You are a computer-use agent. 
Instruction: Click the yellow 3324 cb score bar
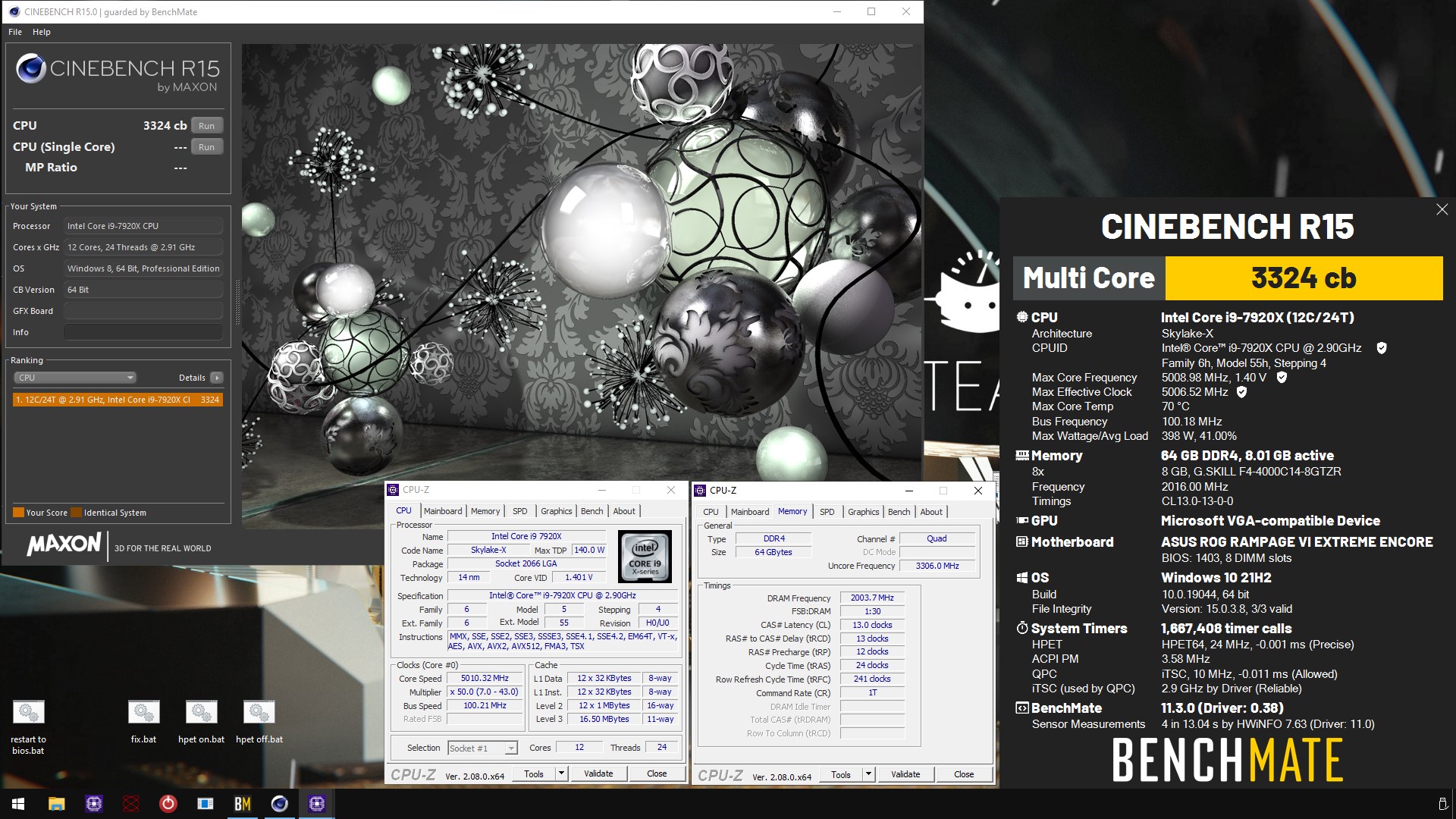[x=1304, y=278]
